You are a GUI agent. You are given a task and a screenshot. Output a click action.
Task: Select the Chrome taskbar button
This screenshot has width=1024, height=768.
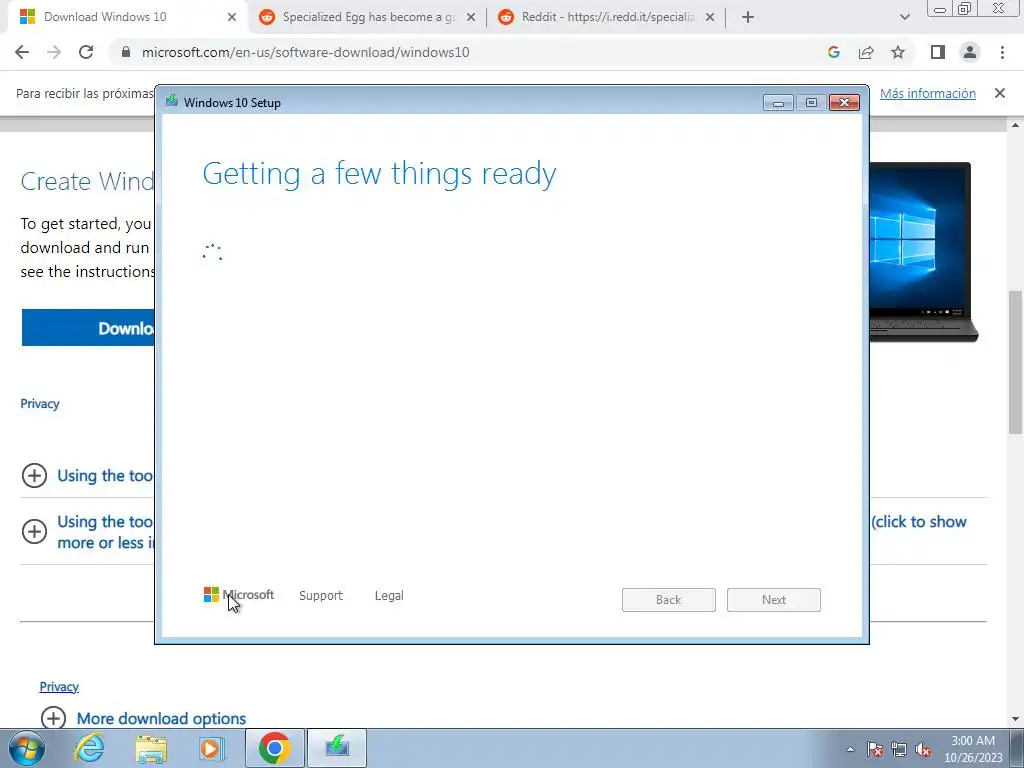pos(274,748)
